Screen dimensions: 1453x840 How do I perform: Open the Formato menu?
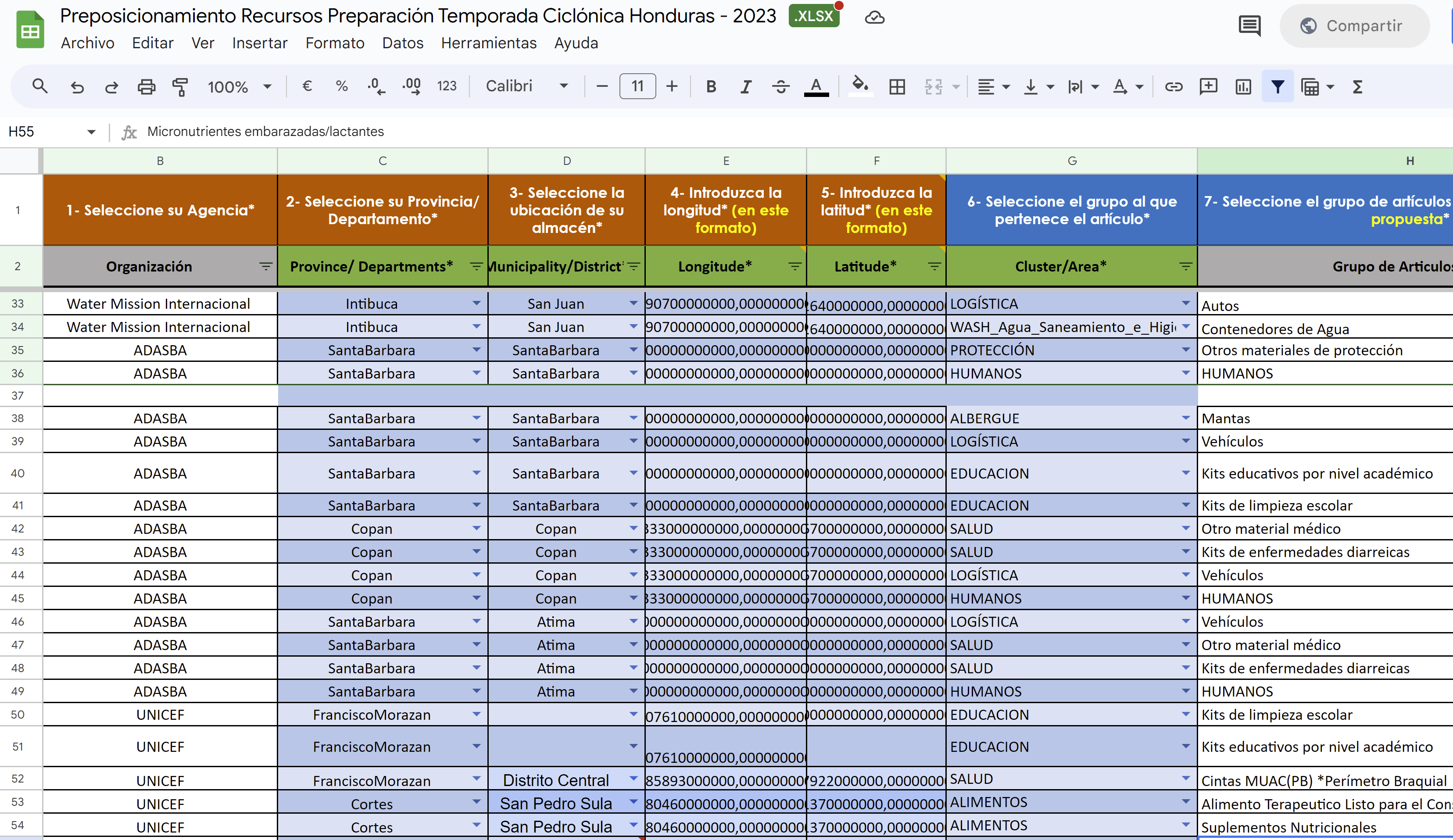[335, 43]
